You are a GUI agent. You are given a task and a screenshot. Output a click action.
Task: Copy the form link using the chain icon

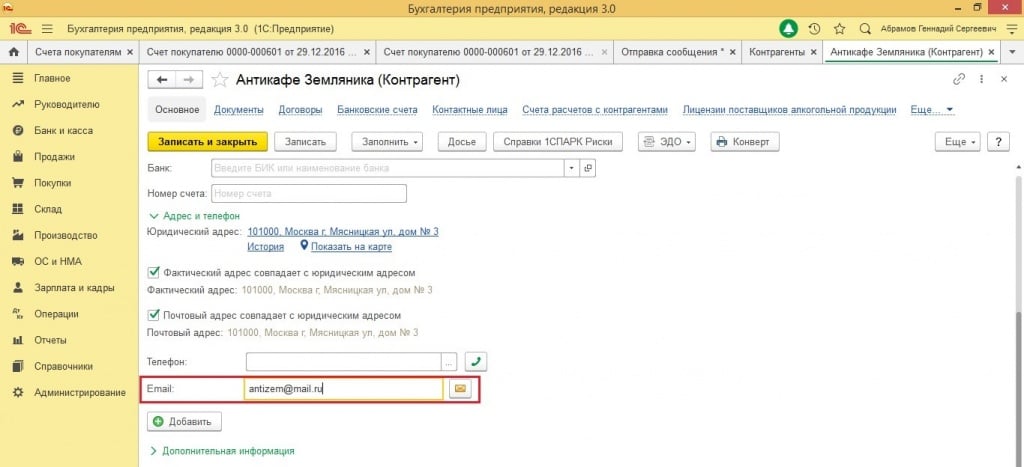[x=960, y=79]
